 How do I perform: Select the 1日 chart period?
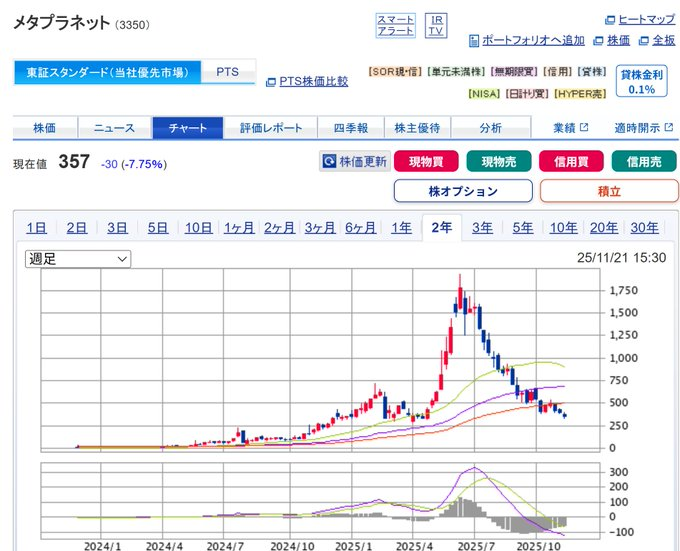pos(36,228)
